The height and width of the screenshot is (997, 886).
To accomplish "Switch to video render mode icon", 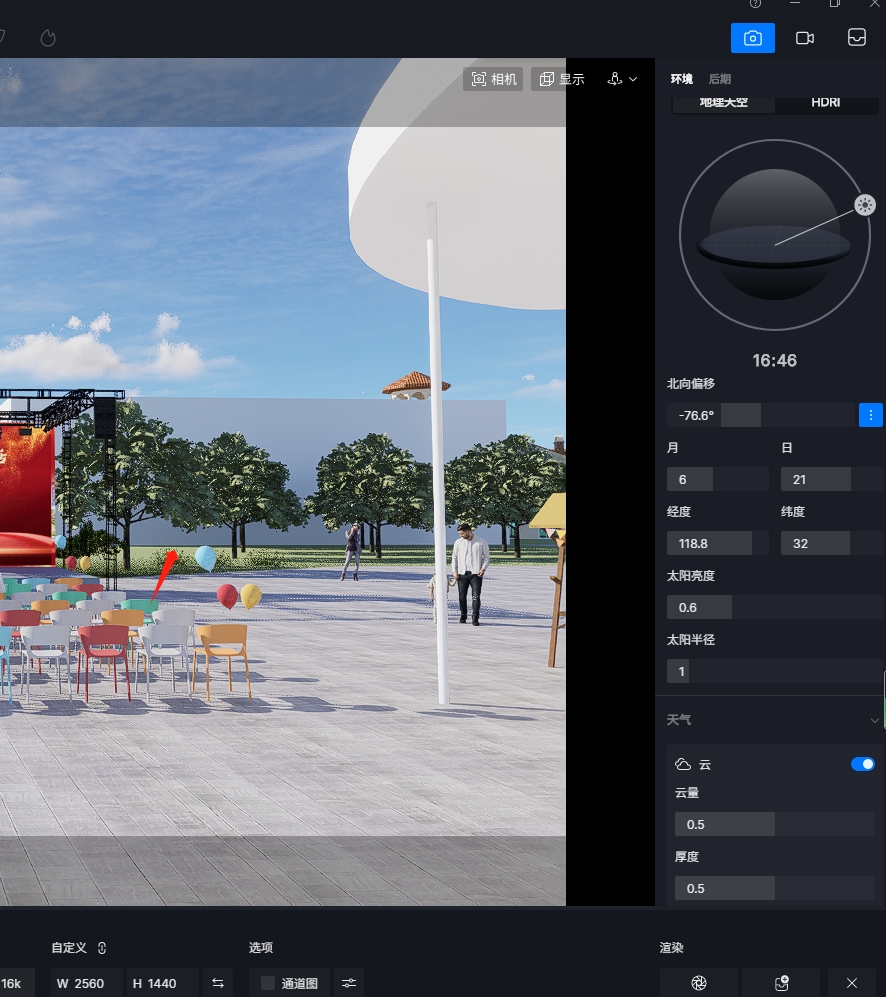I will click(804, 38).
